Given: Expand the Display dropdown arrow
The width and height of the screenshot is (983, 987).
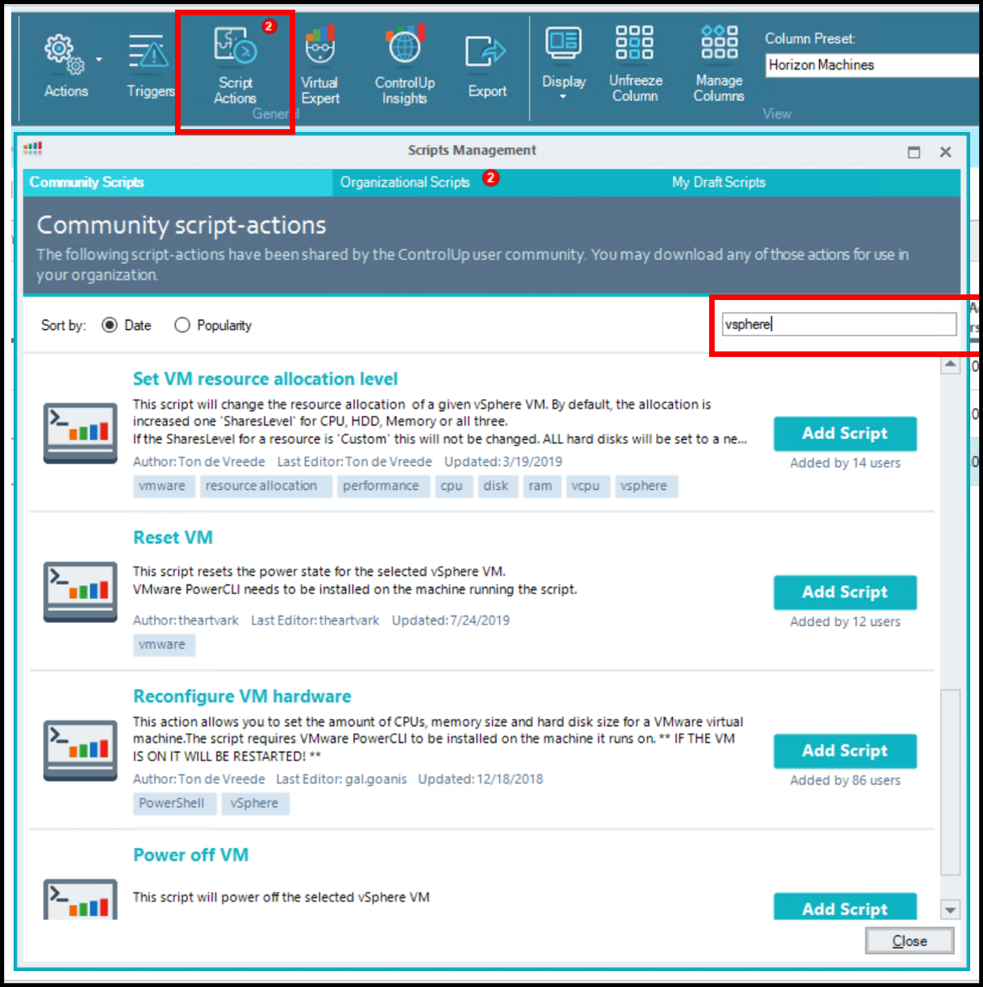Looking at the screenshot, I should click(x=563, y=97).
